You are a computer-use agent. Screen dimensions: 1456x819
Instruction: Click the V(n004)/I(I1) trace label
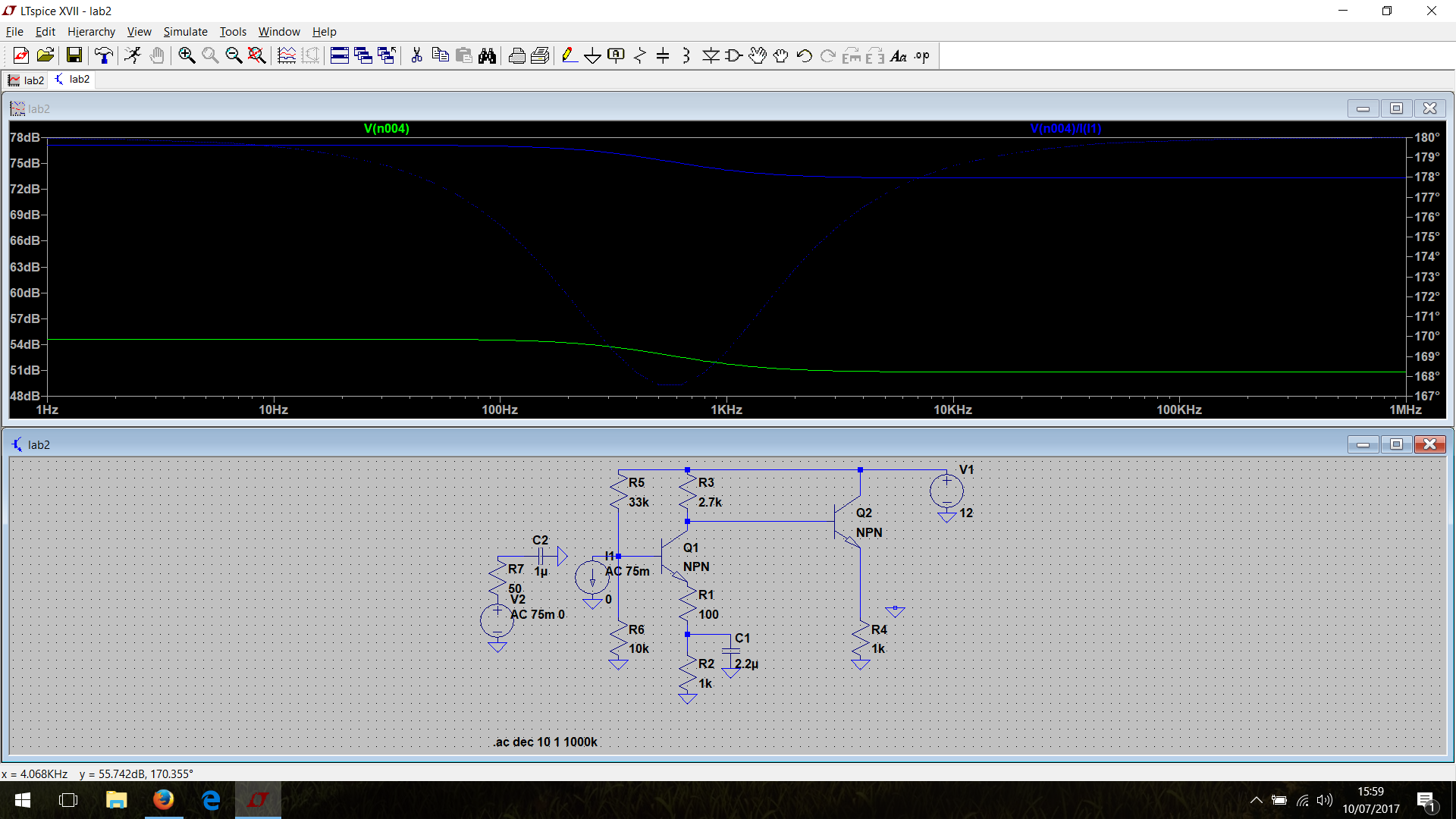(x=1065, y=128)
